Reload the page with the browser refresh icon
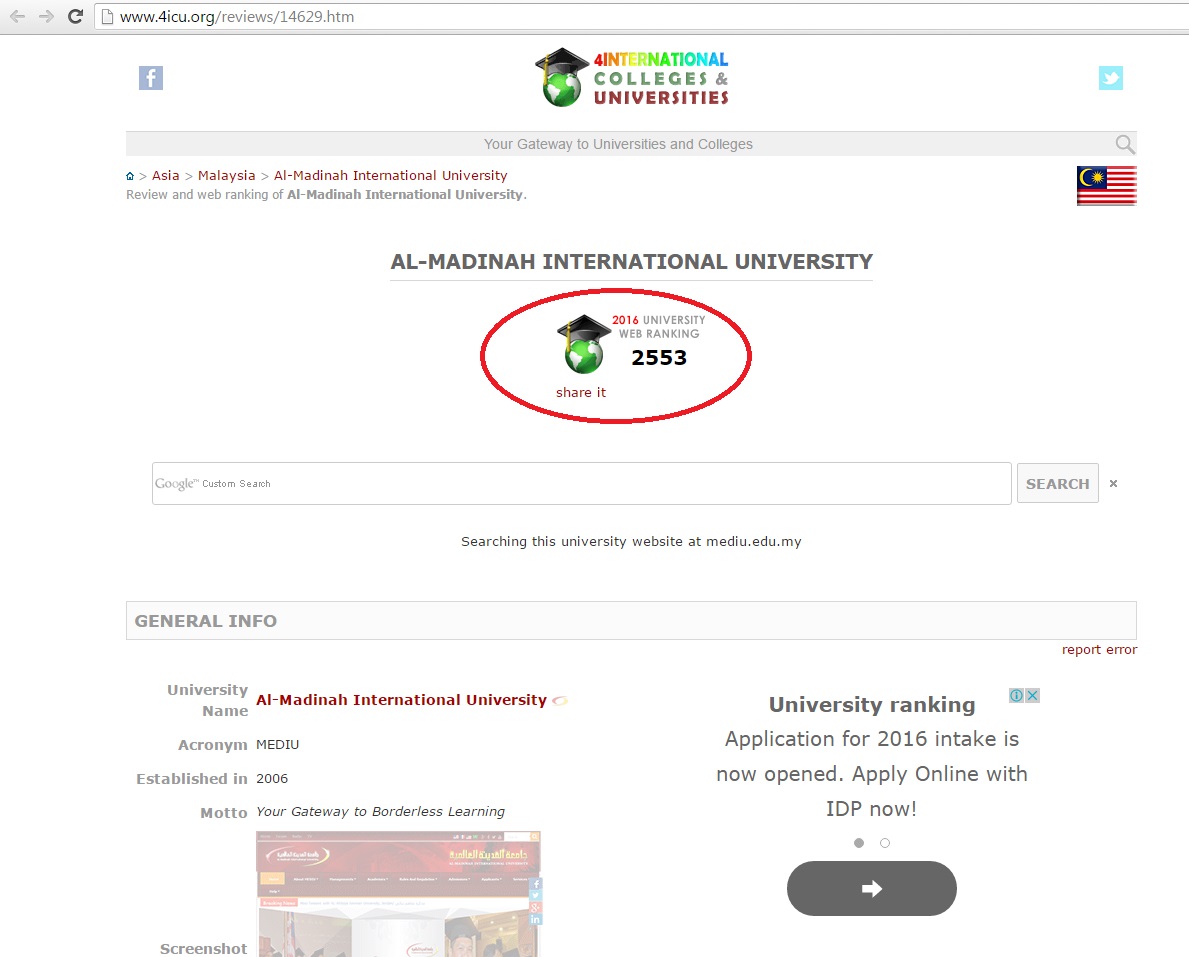This screenshot has width=1189, height=957. (75, 17)
